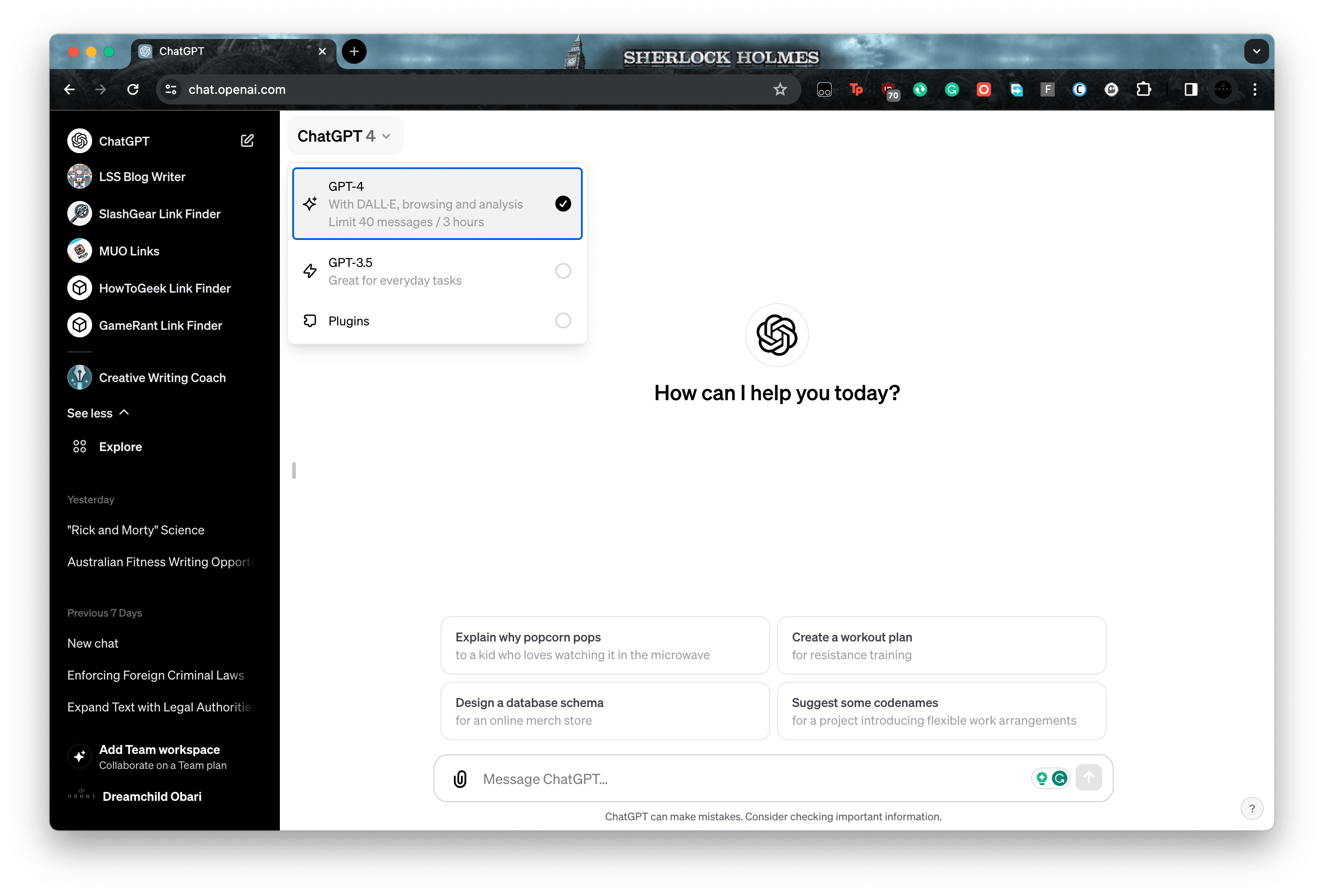Click Explain why popcorn pops suggestion
The width and height of the screenshot is (1324, 896).
(x=604, y=645)
